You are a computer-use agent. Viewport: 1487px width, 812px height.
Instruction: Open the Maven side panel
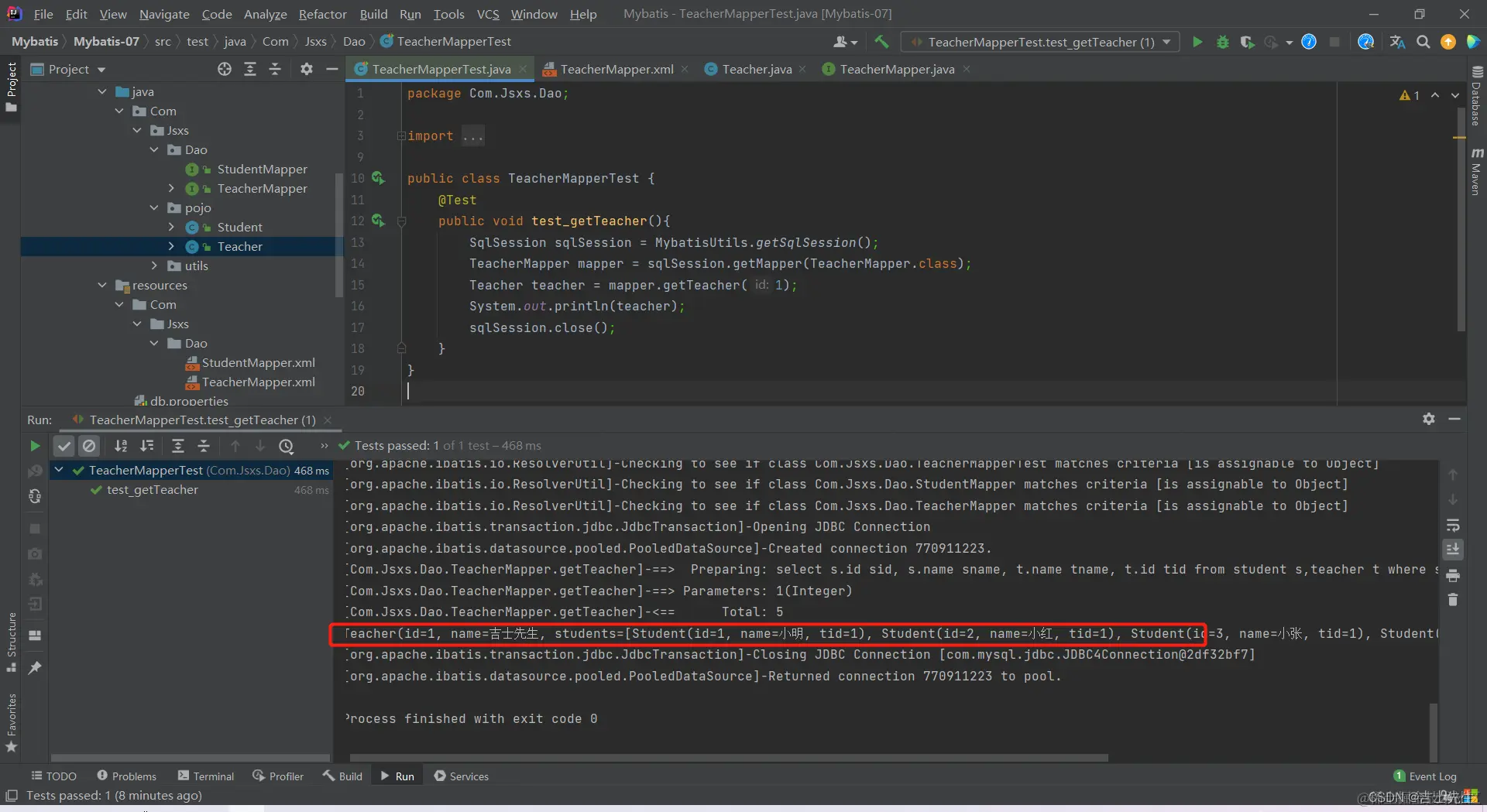point(1477,172)
